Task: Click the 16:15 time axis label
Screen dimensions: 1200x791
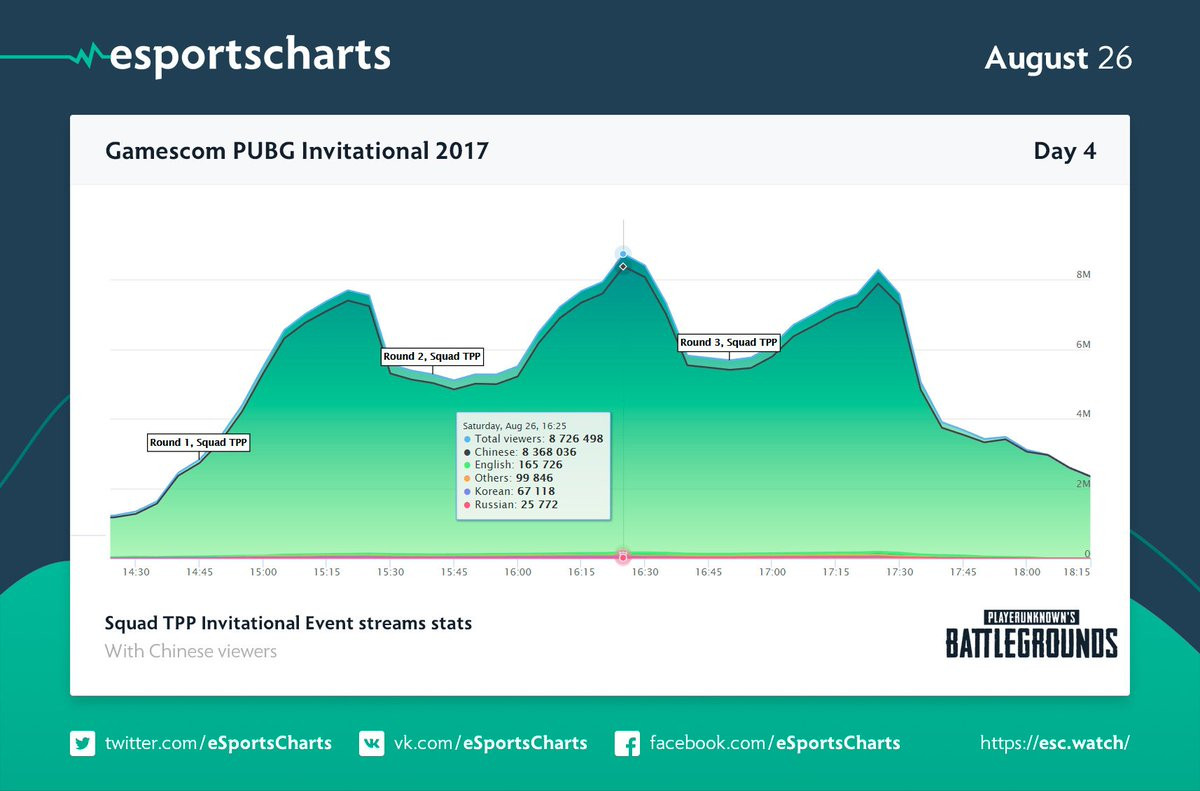Action: (582, 572)
